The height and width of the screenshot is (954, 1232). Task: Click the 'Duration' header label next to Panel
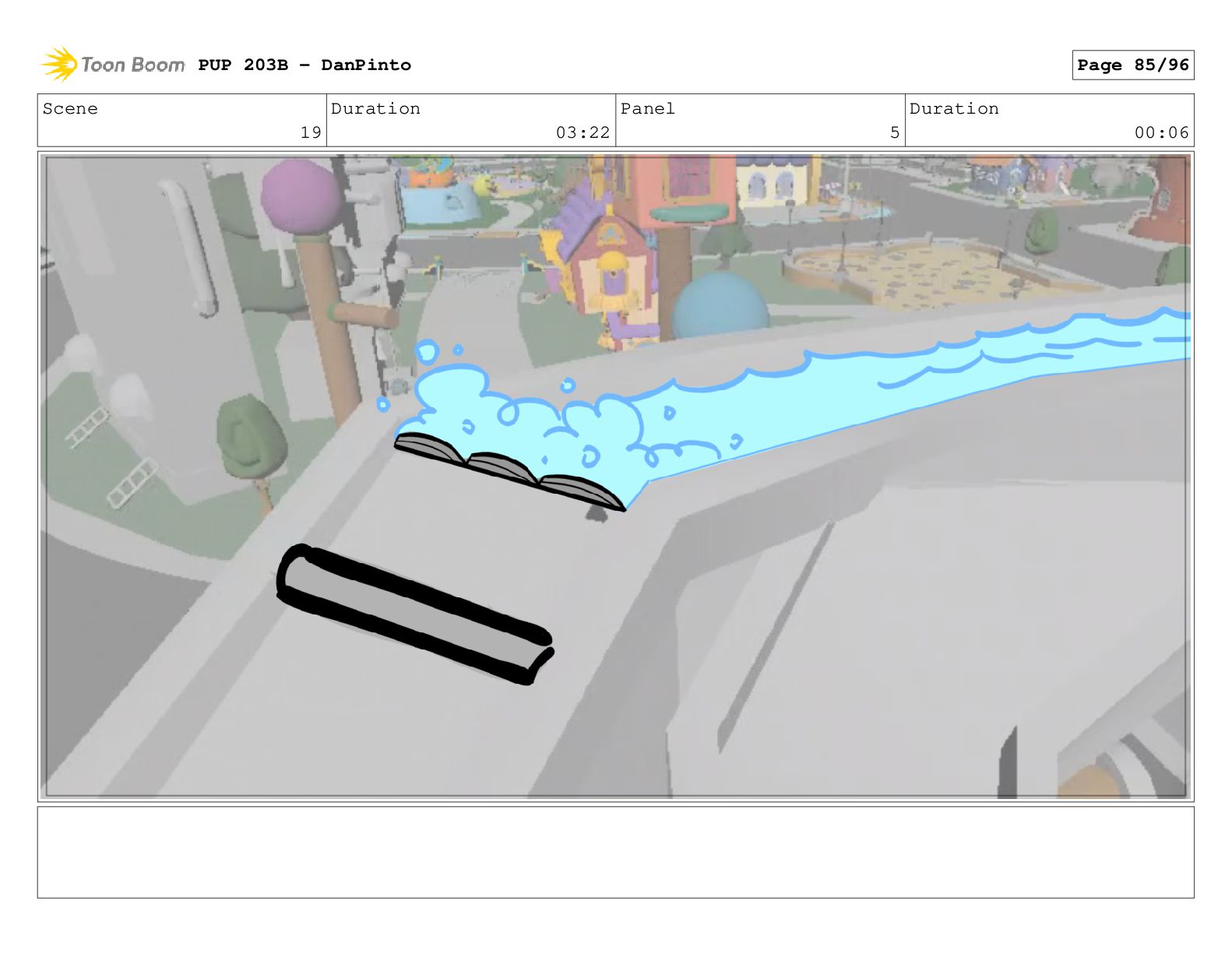954,109
